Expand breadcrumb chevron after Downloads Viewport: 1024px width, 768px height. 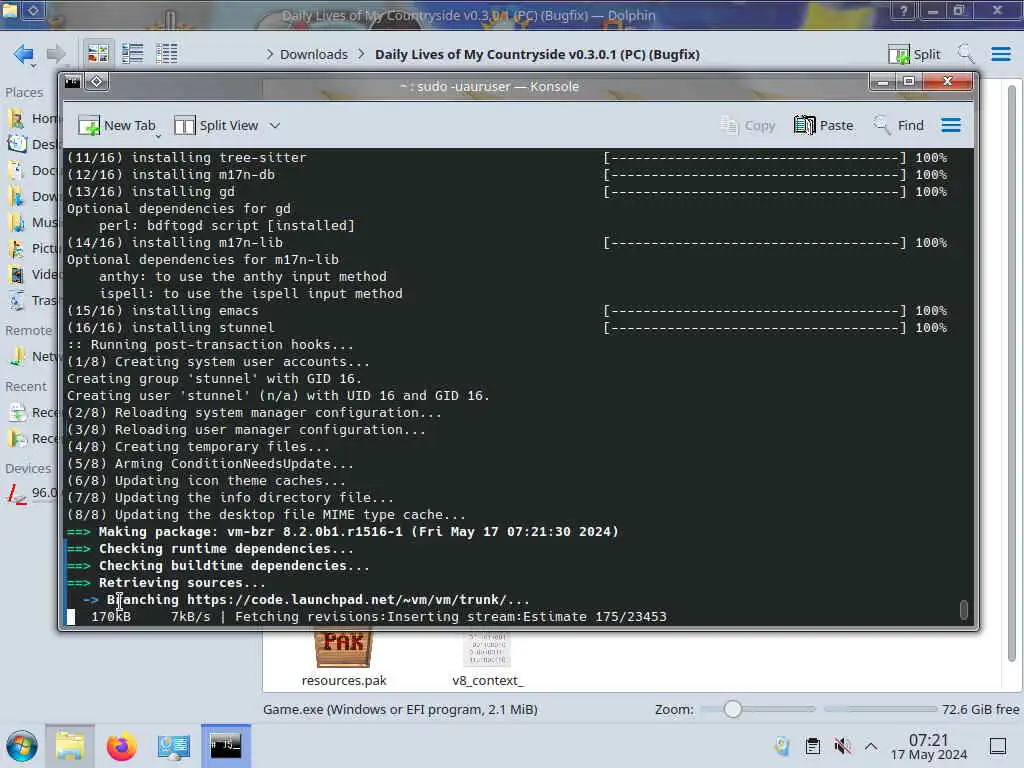361,54
